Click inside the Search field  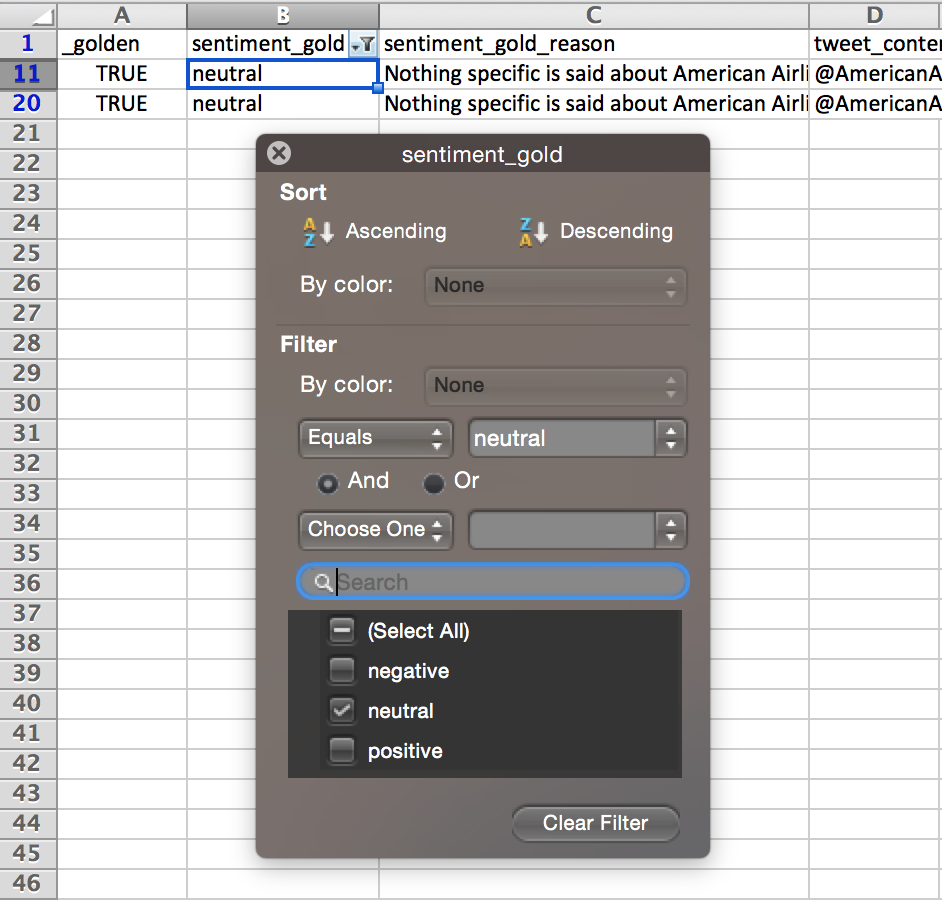(493, 582)
